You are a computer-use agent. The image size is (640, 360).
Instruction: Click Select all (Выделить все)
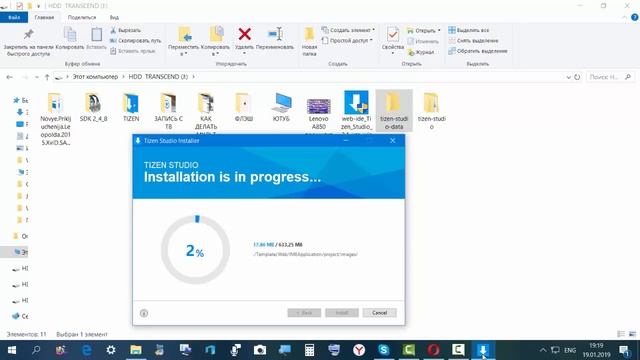tap(469, 30)
